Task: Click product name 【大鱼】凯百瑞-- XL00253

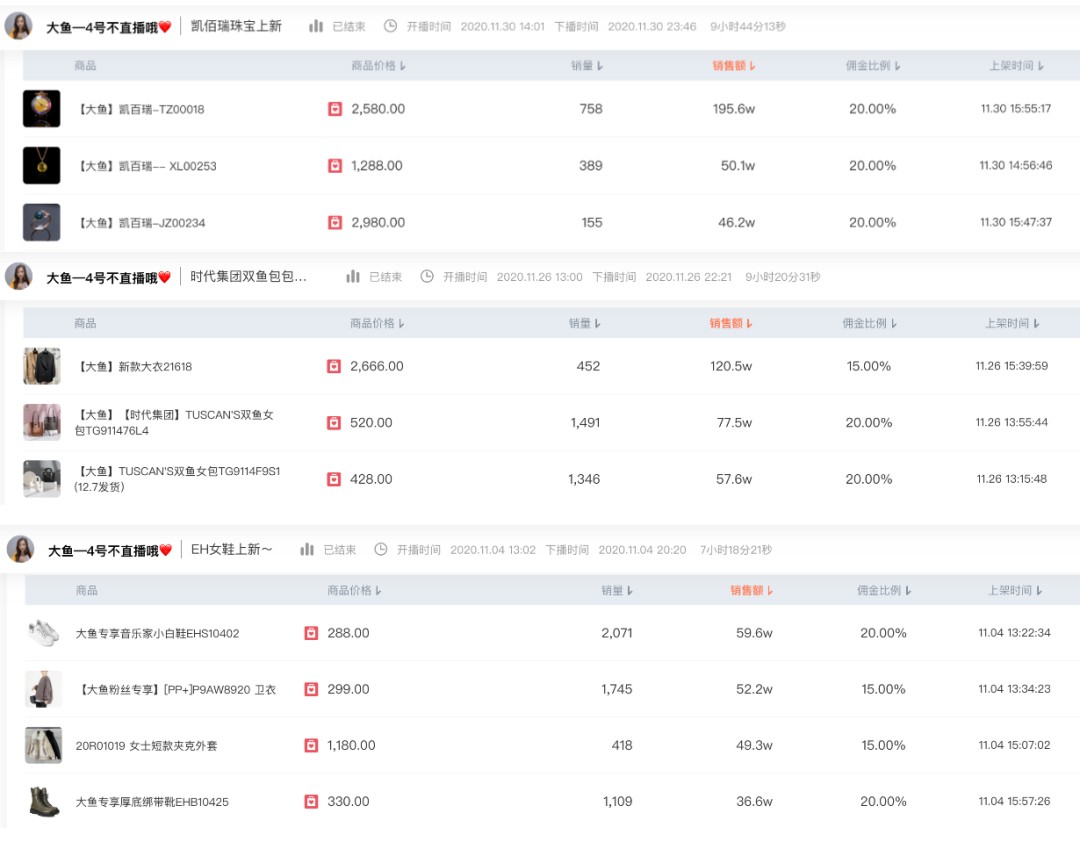Action: click(x=146, y=166)
